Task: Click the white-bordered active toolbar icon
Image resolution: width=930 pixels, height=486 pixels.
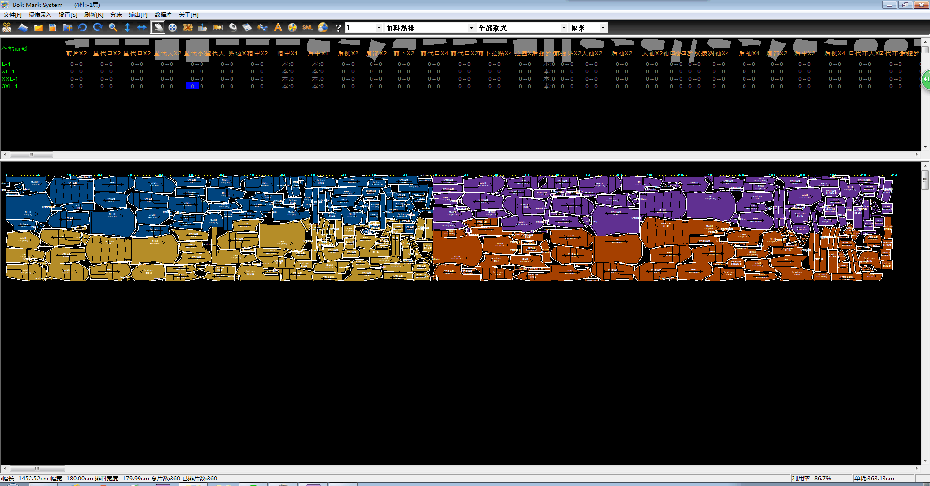Action: tap(158, 27)
